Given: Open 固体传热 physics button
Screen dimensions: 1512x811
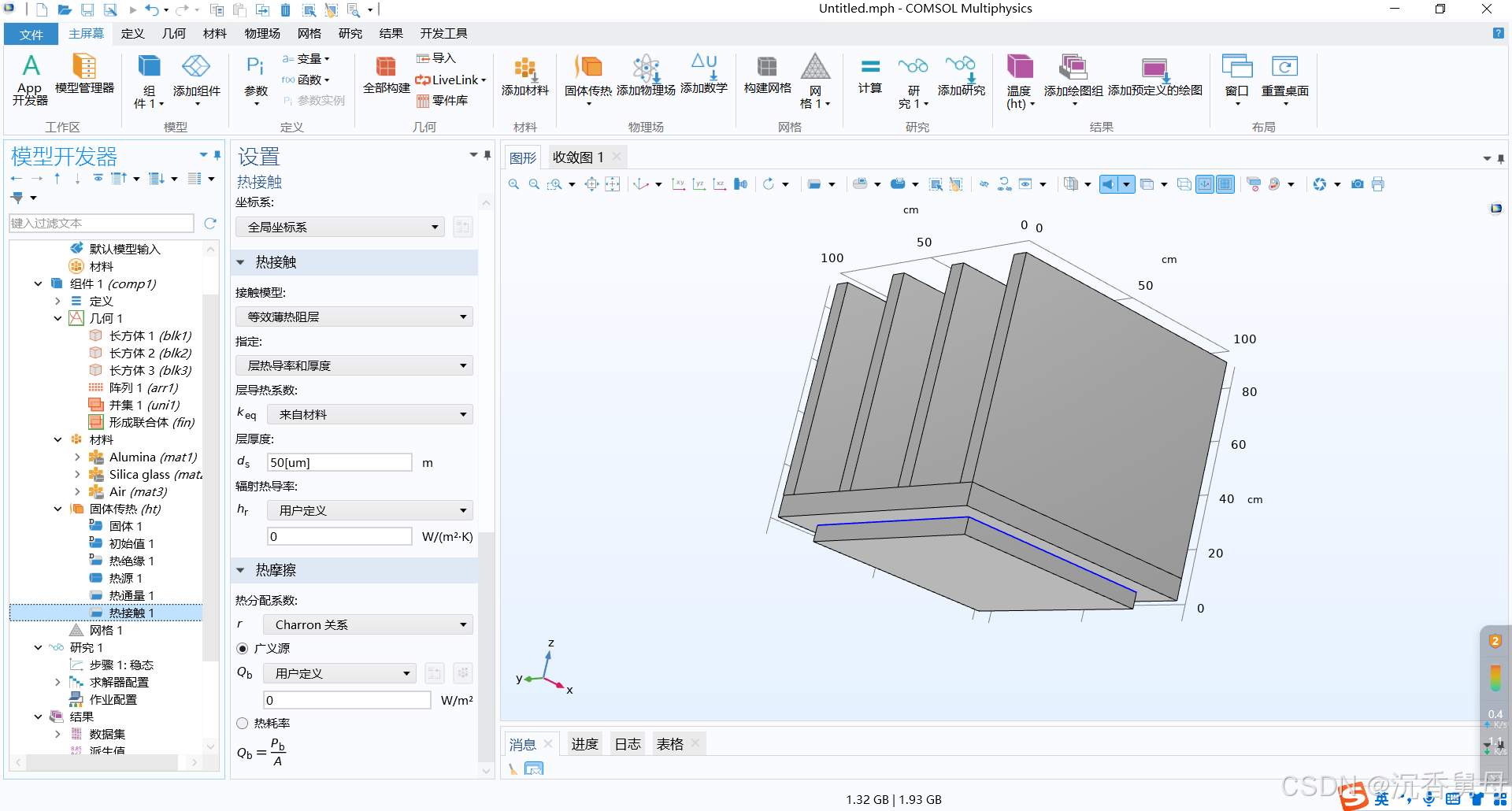Looking at the screenshot, I should tap(587, 80).
